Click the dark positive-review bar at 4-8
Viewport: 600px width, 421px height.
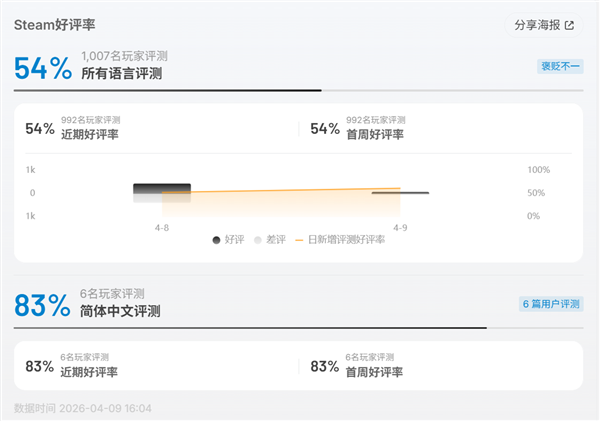162,188
